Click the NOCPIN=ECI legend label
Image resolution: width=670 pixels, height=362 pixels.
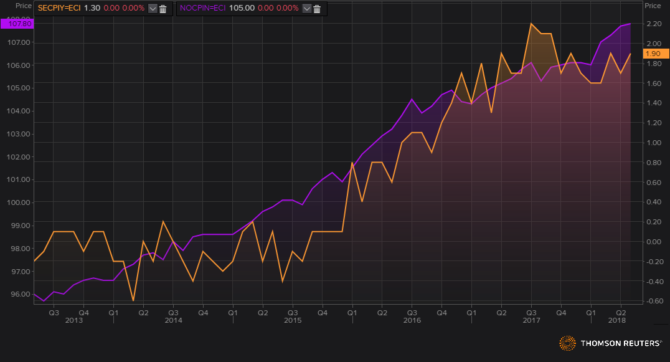[x=203, y=8]
